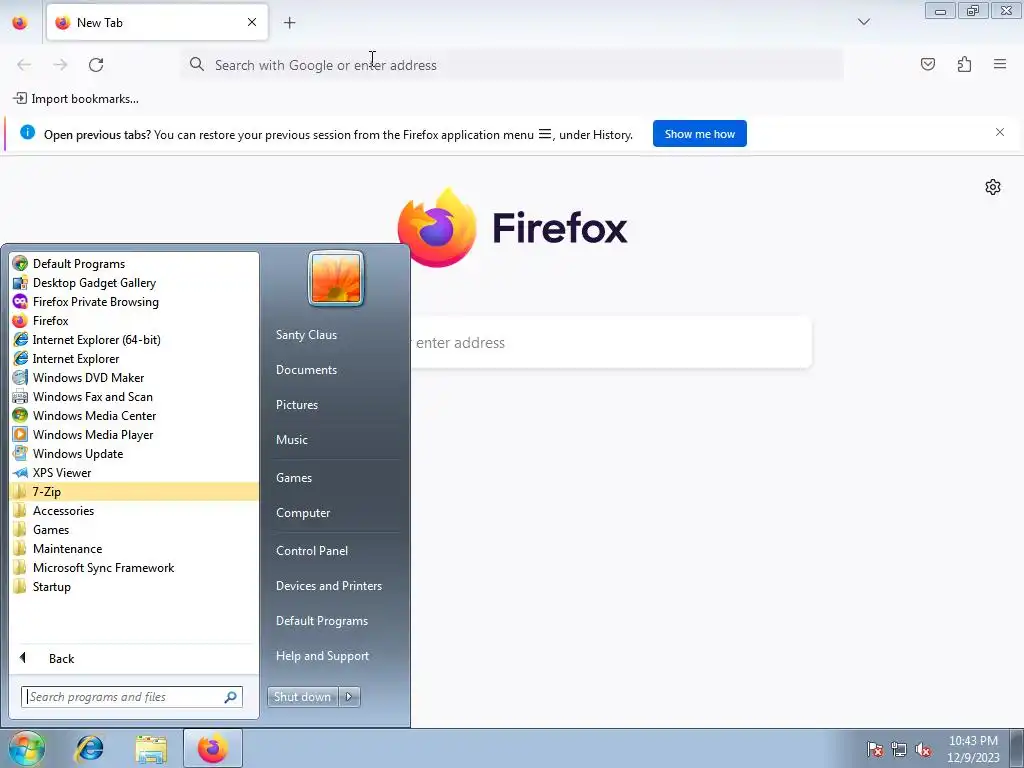Click the Show me how button
This screenshot has height=768, width=1024.
699,134
